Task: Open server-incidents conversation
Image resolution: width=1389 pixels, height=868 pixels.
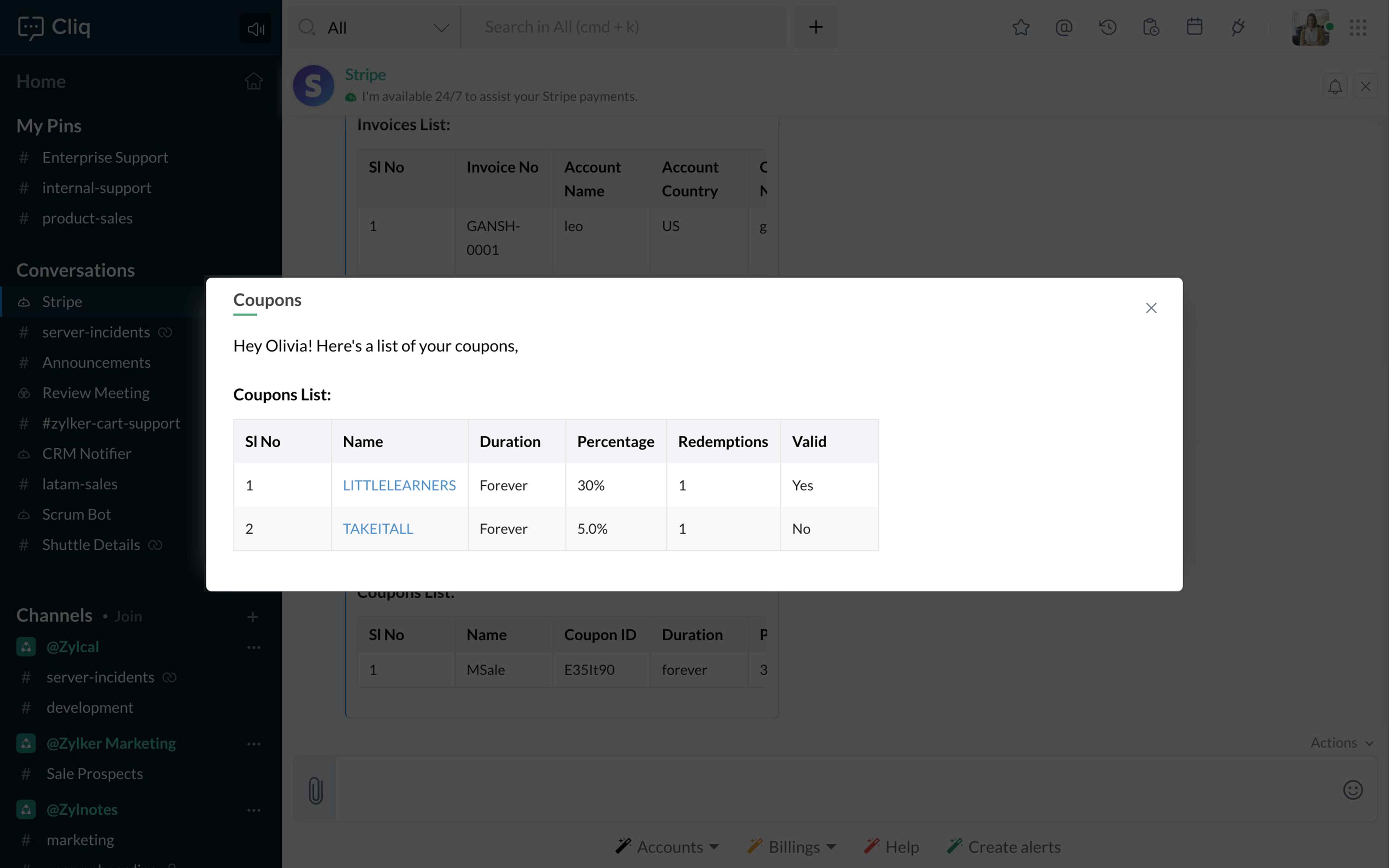Action: (96, 332)
